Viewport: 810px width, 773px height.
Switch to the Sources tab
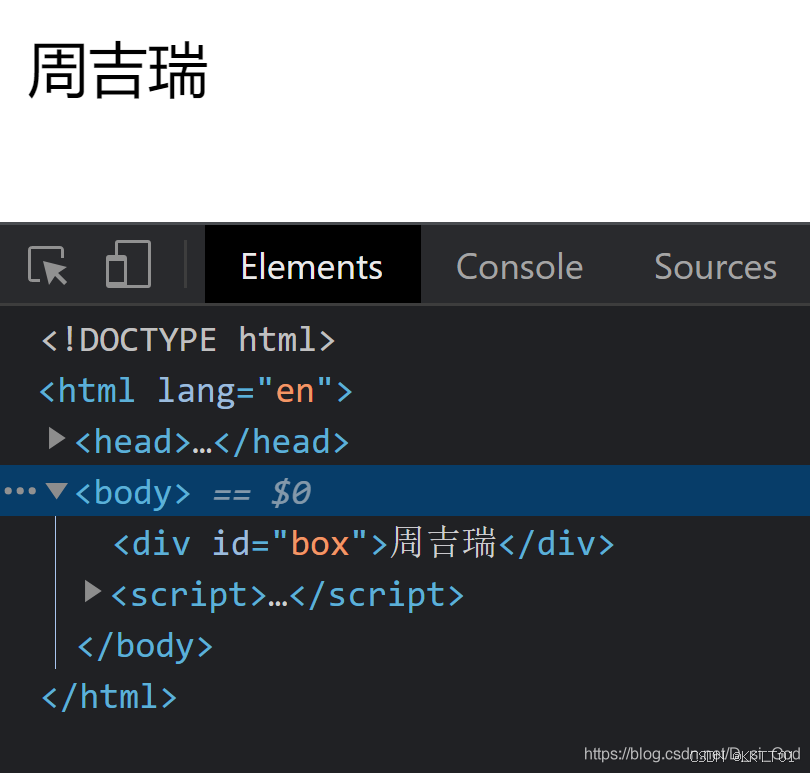pyautogui.click(x=715, y=267)
